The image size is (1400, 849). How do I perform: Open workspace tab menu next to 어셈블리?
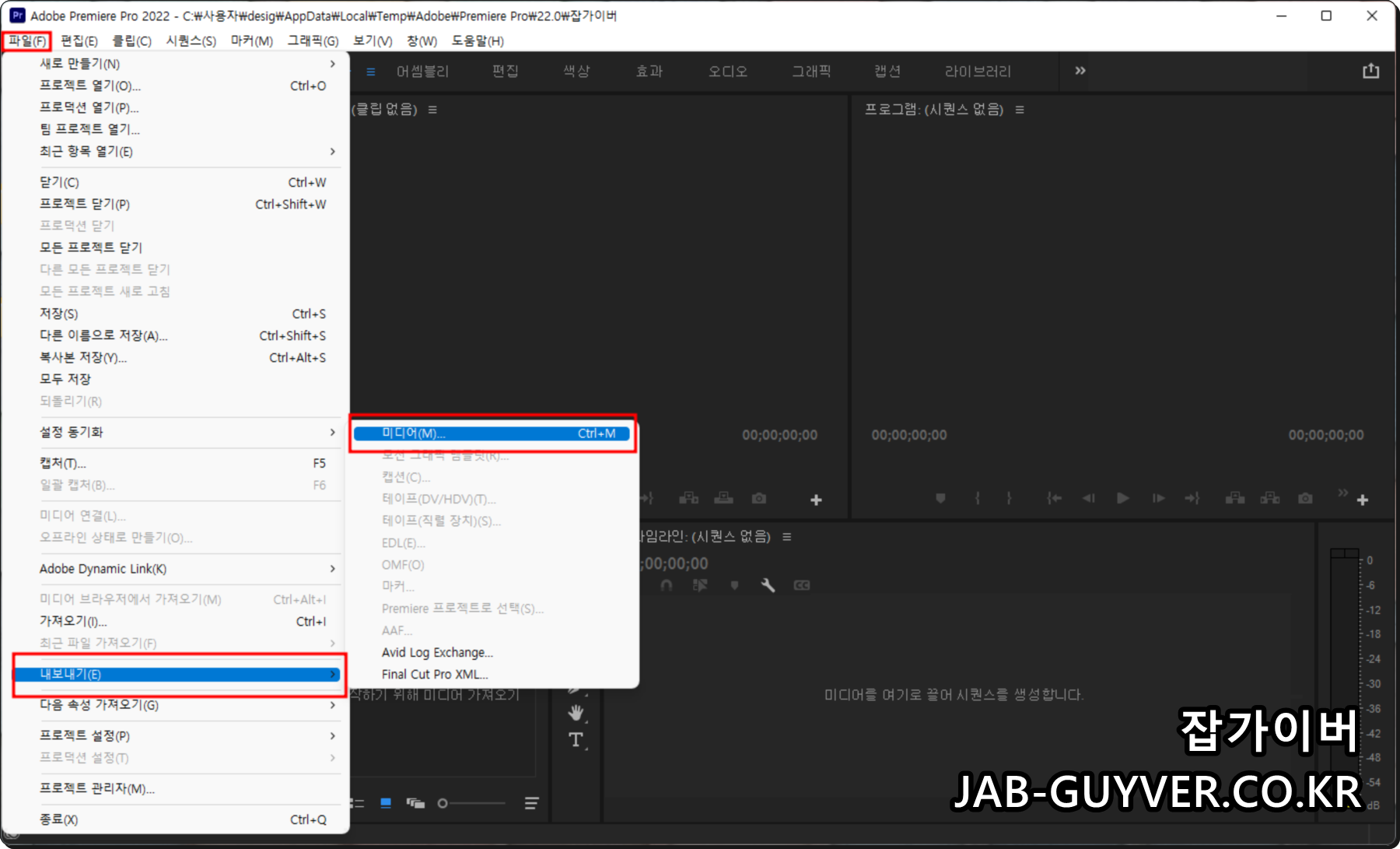(x=371, y=72)
